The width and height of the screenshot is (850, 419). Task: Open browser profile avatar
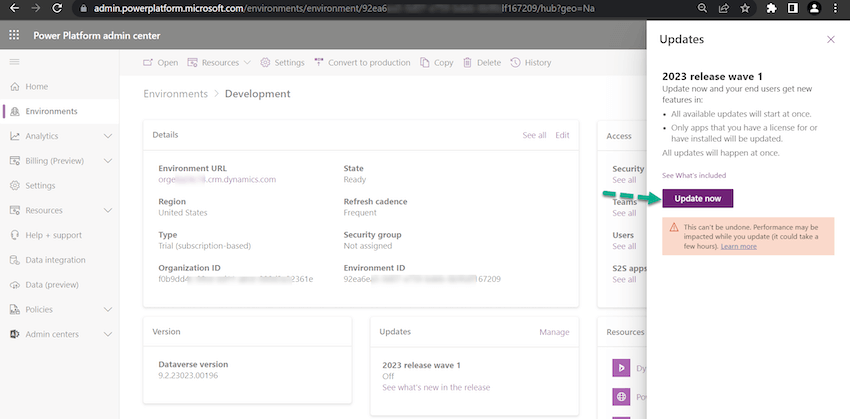[x=814, y=9]
